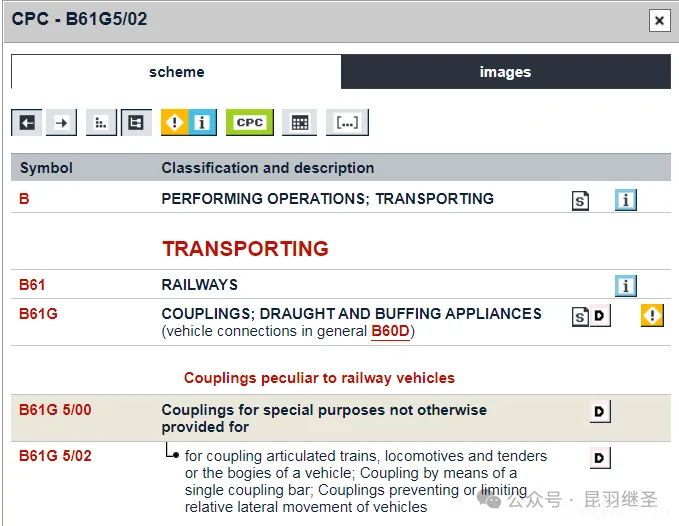Follow the B60D reference link

click(390, 331)
